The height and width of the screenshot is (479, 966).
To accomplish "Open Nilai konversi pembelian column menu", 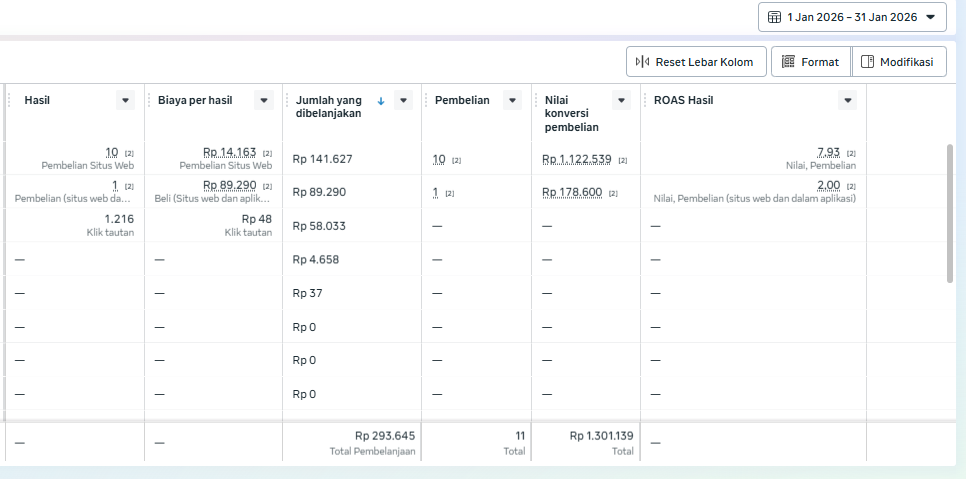I will point(621,100).
